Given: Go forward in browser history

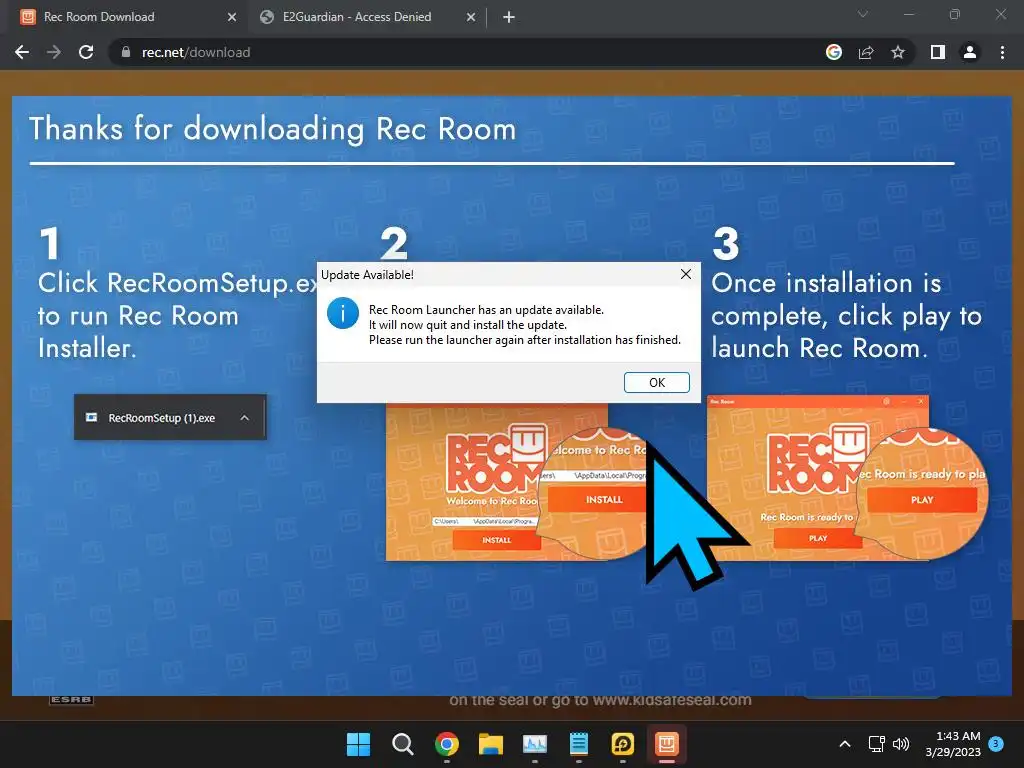Looking at the screenshot, I should 54,52.
